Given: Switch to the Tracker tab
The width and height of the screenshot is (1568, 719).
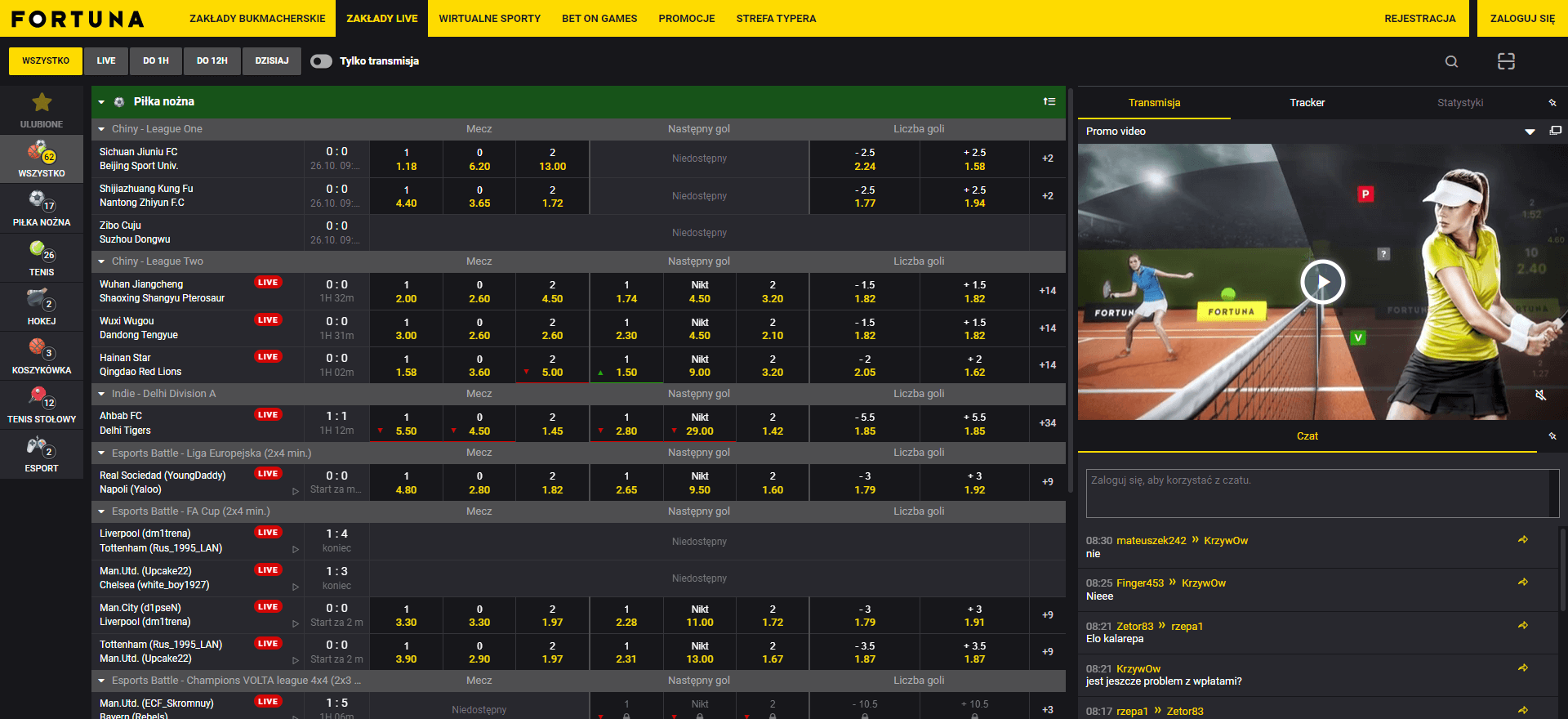Looking at the screenshot, I should (1307, 103).
